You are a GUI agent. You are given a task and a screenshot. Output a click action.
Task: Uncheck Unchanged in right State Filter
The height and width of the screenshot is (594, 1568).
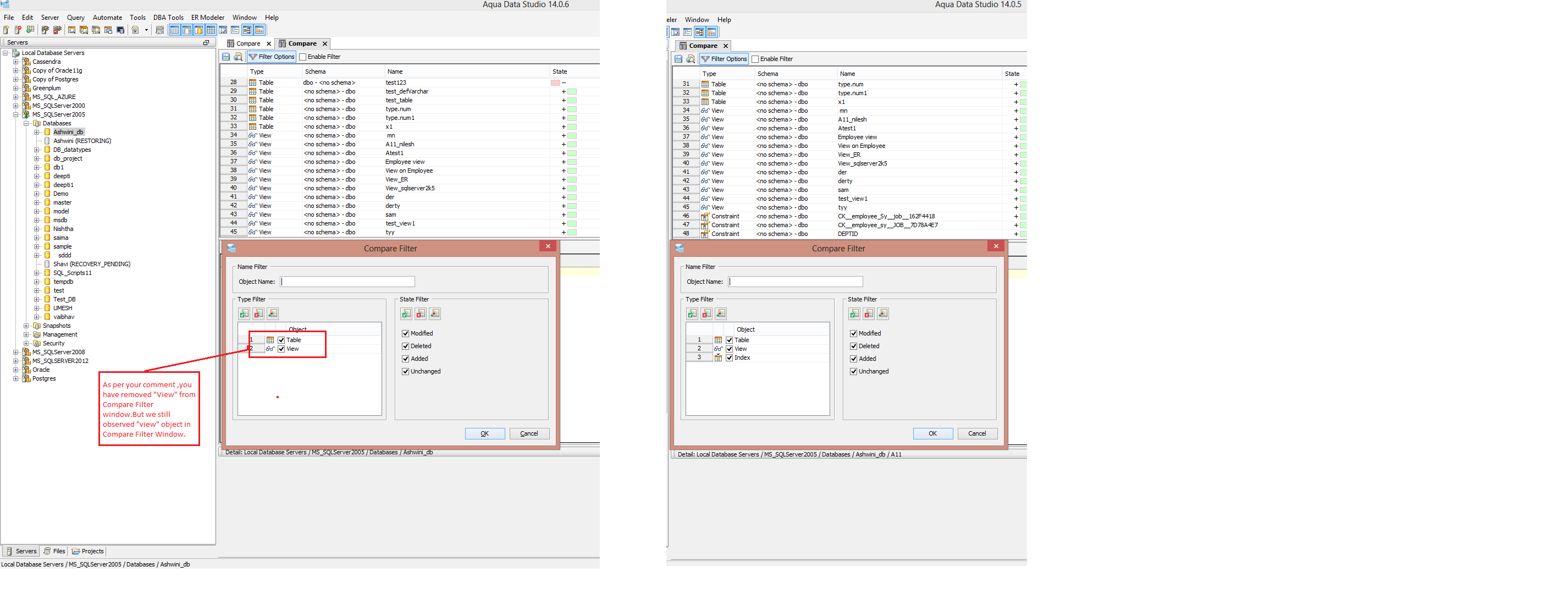tap(853, 372)
